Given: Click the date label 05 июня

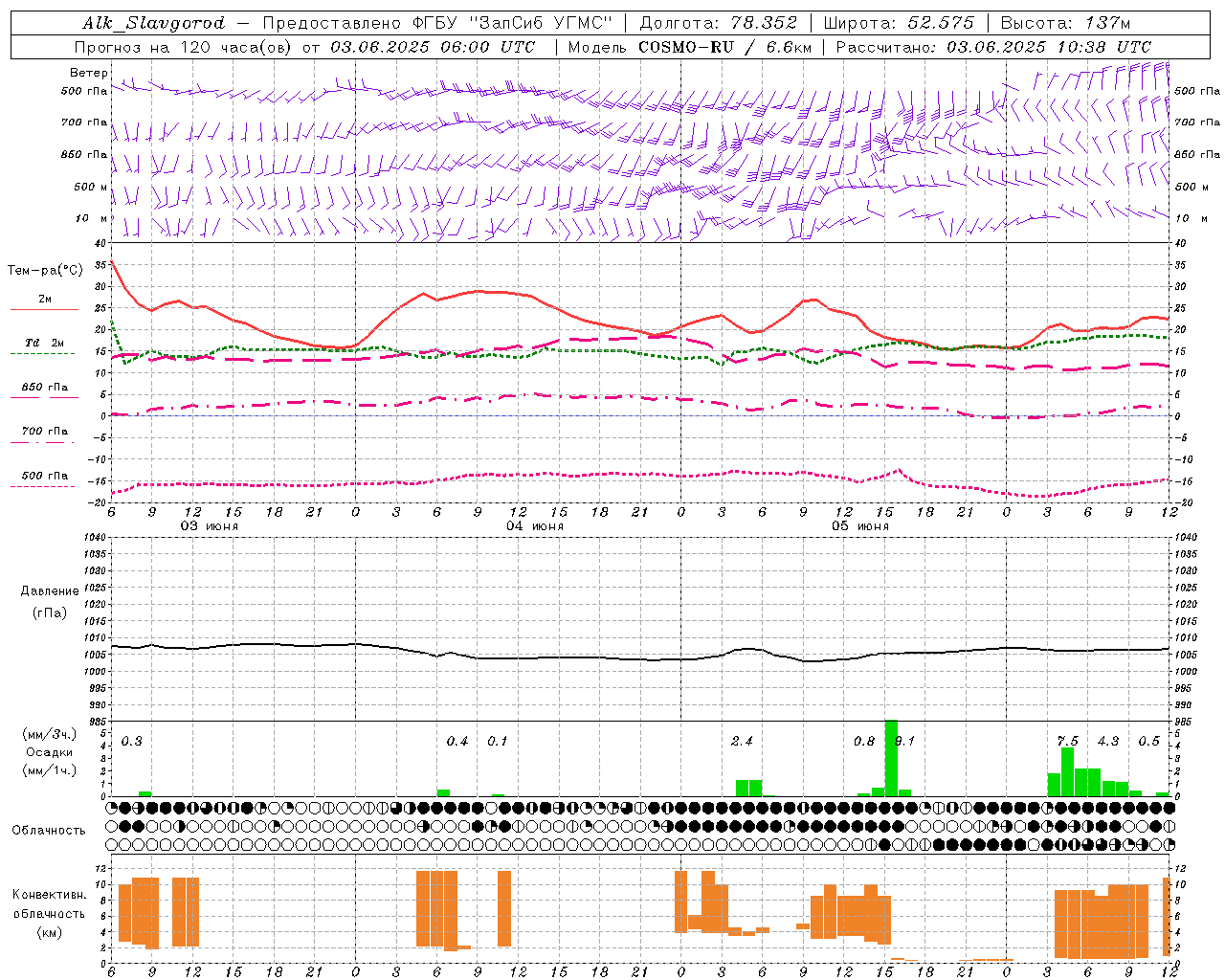Looking at the screenshot, I should [859, 526].
